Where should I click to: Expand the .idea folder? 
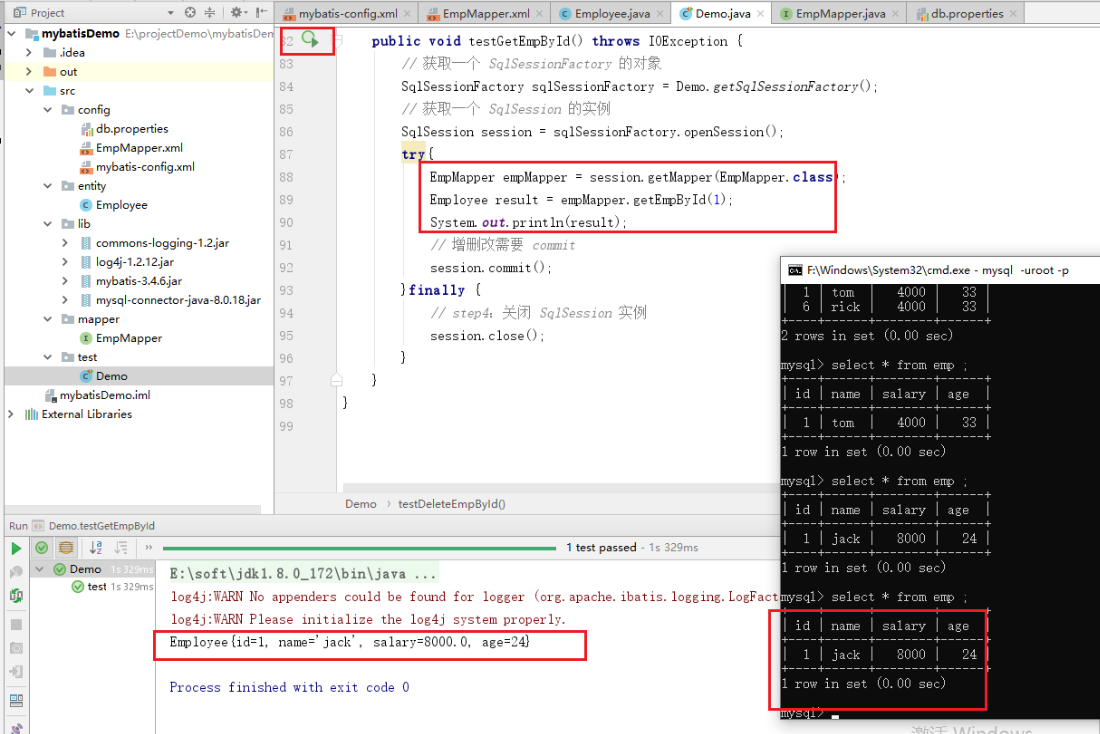tap(29, 52)
